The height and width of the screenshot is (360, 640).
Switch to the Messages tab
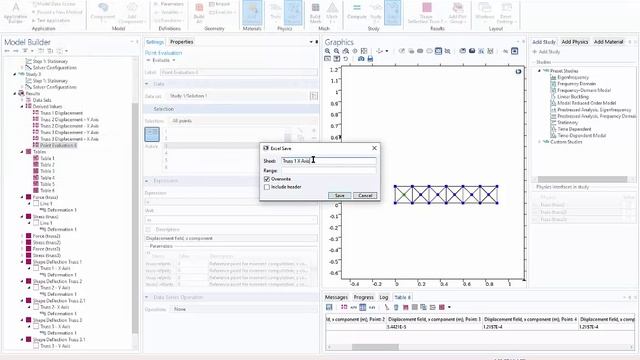click(336, 297)
